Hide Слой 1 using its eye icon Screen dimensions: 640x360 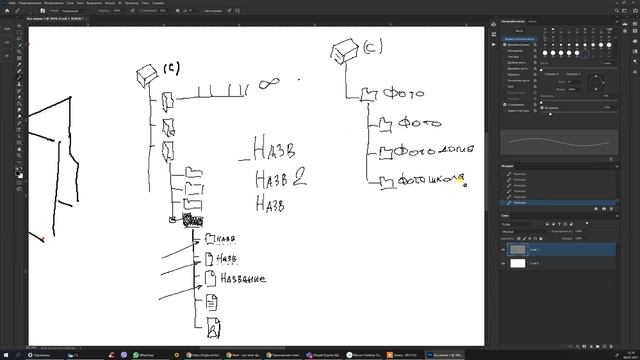pyautogui.click(x=503, y=249)
